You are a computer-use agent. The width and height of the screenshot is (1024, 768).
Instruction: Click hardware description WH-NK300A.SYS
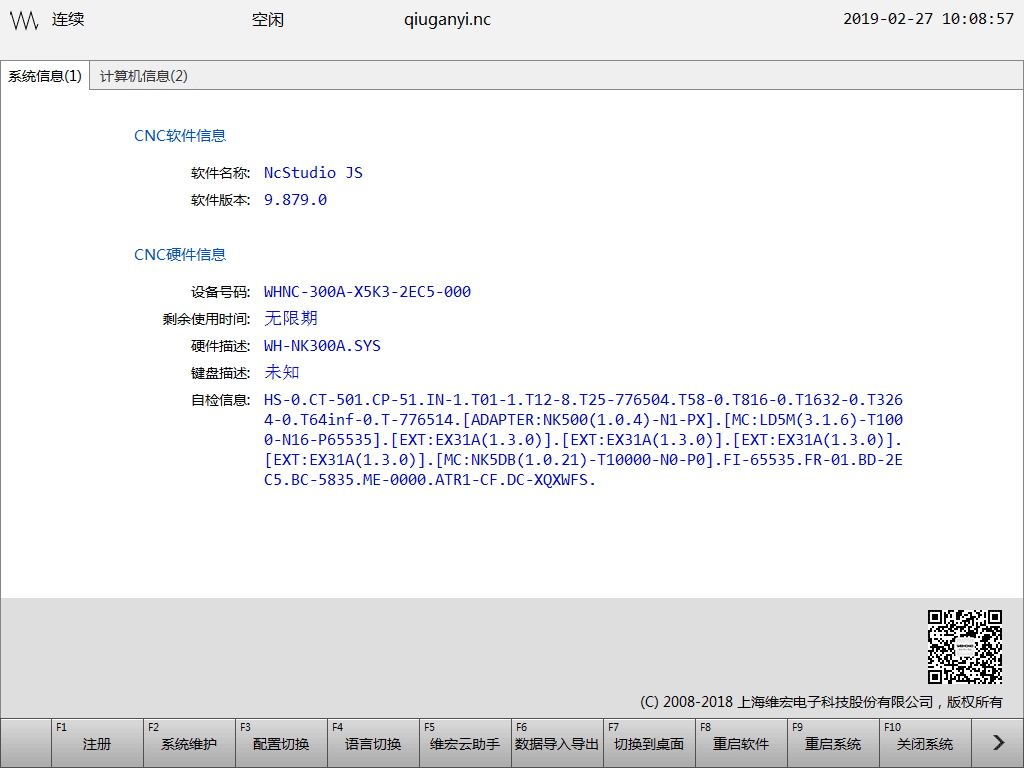(323, 346)
